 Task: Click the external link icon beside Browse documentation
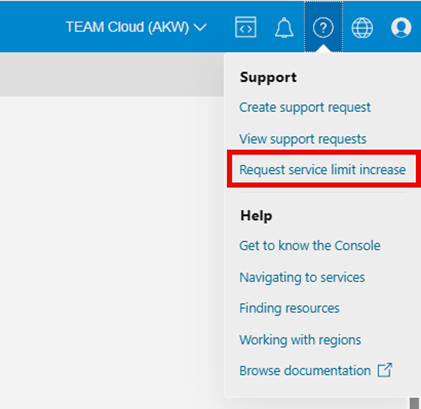click(x=385, y=370)
